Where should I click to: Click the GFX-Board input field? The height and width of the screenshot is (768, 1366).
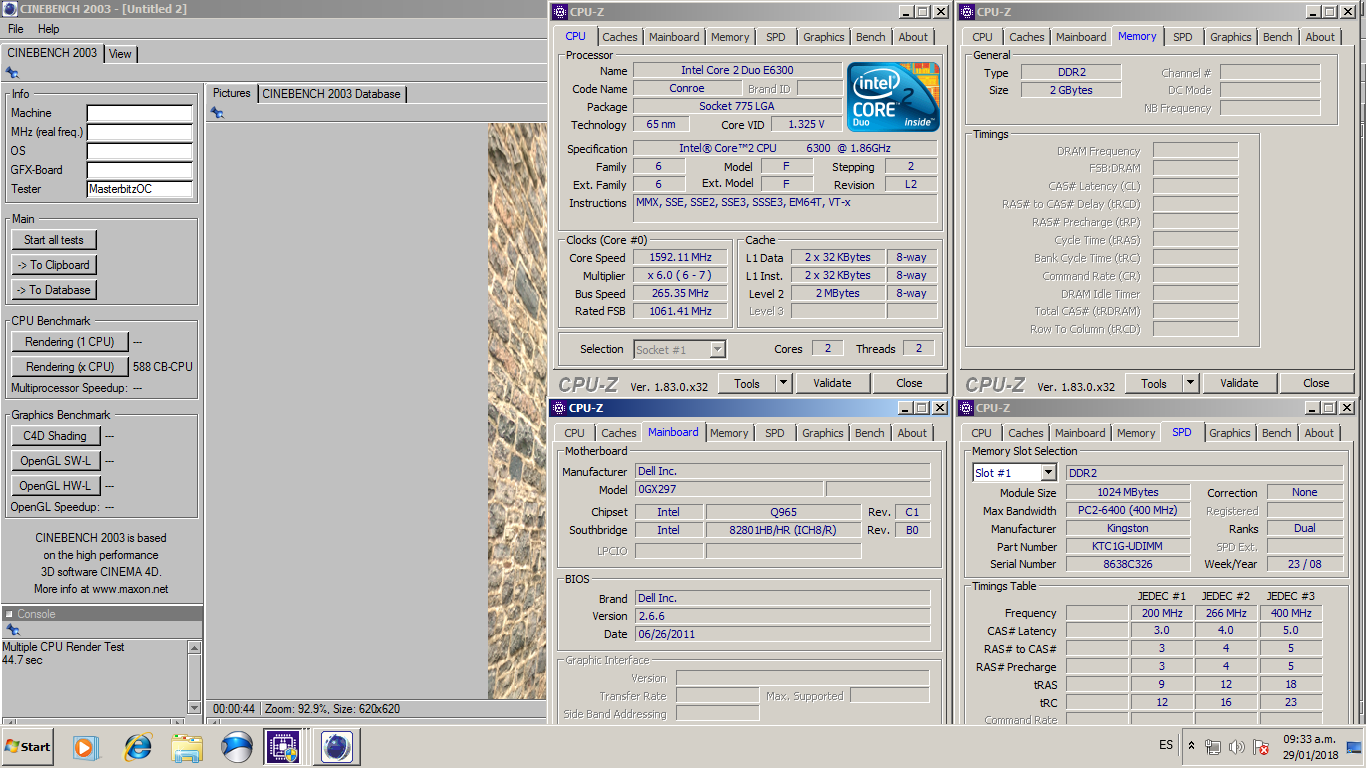pyautogui.click(x=140, y=171)
